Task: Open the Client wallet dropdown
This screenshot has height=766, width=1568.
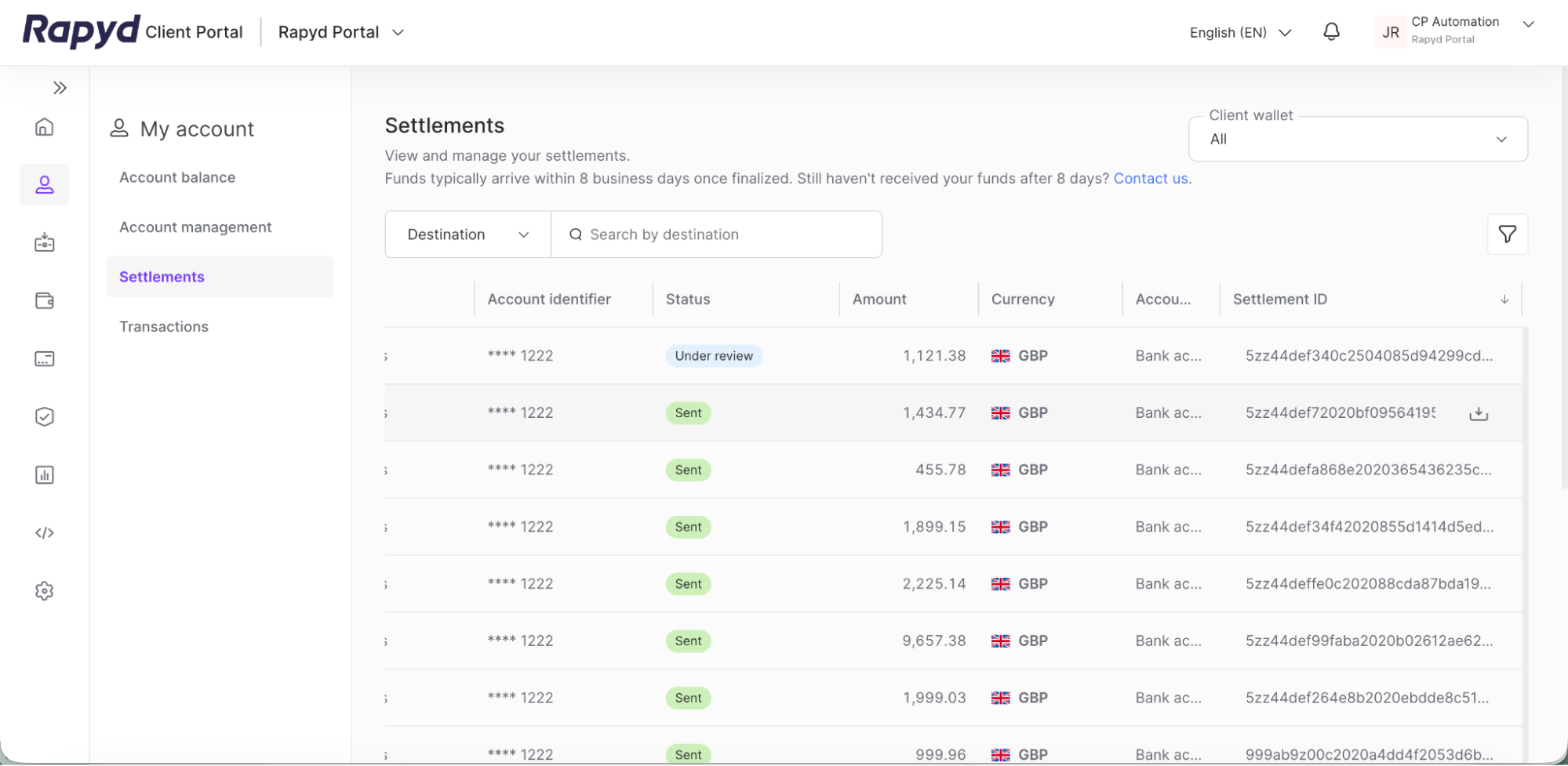Action: 1358,140
